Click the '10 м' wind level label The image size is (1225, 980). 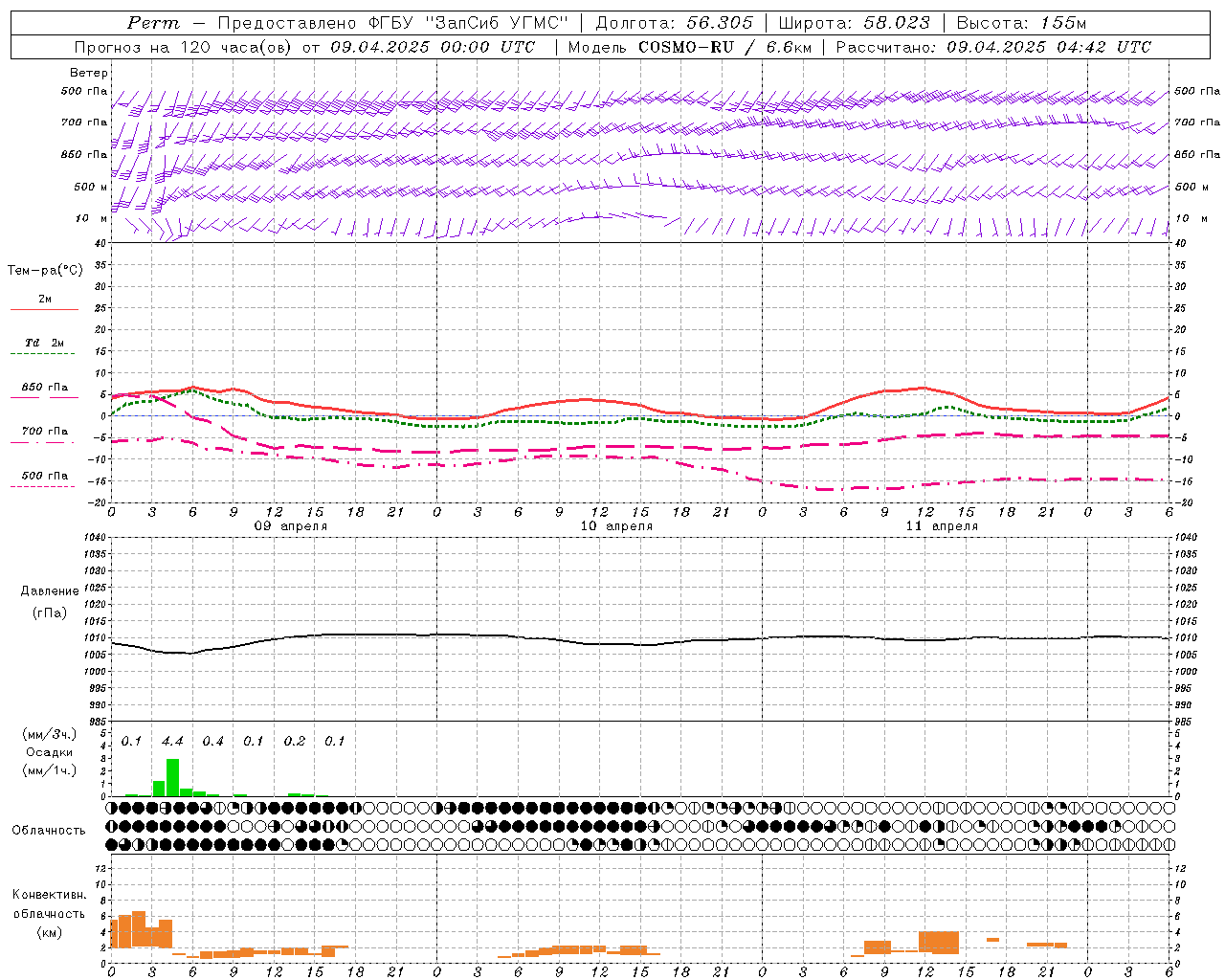pos(92,218)
